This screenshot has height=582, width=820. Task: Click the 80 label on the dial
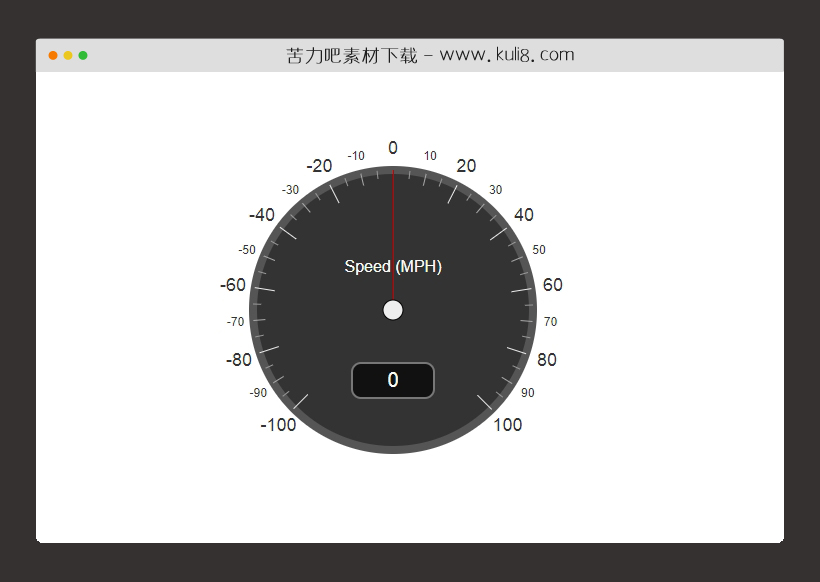coord(547,360)
